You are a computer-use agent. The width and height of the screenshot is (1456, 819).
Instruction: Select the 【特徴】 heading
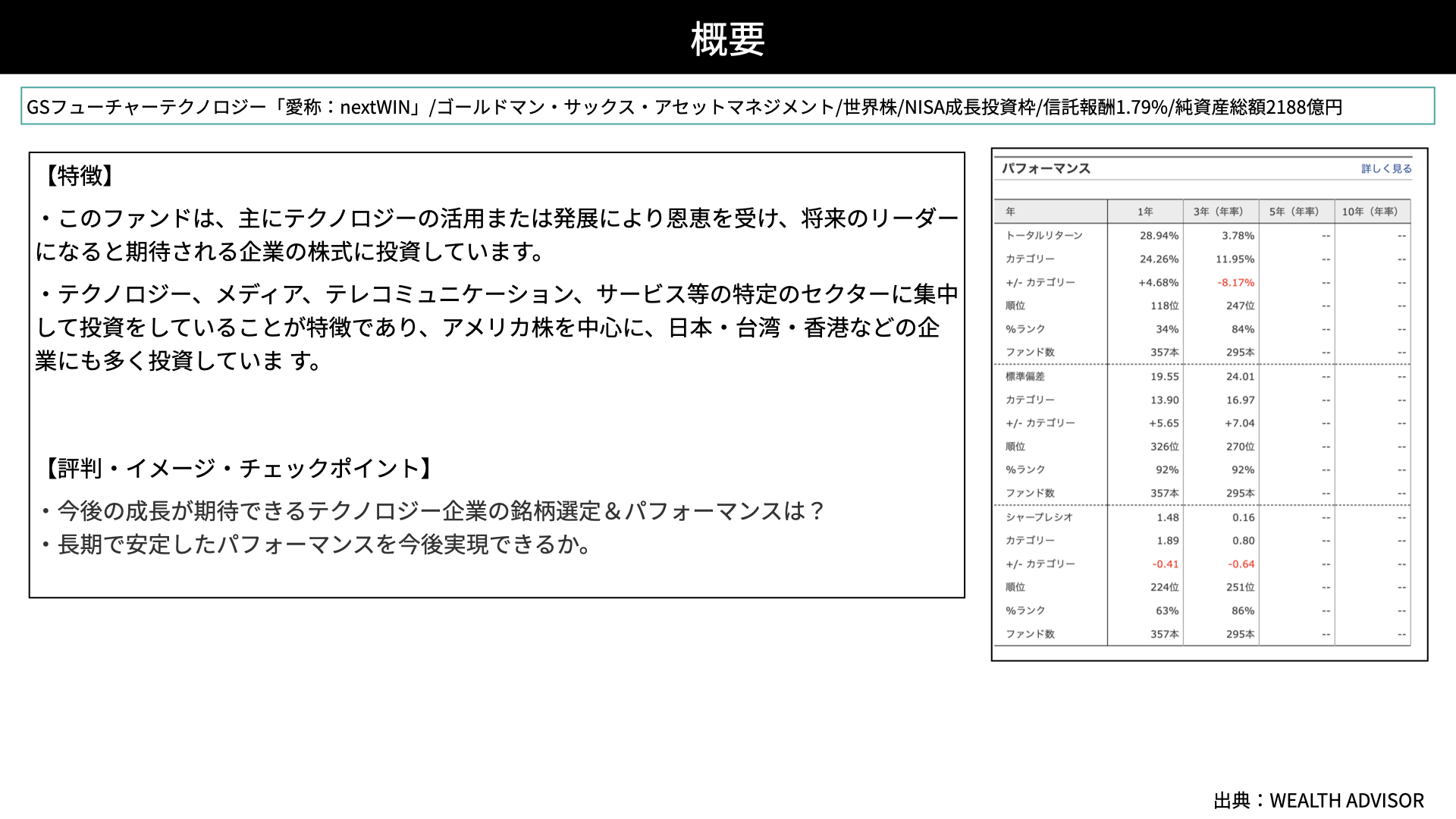click(x=79, y=176)
